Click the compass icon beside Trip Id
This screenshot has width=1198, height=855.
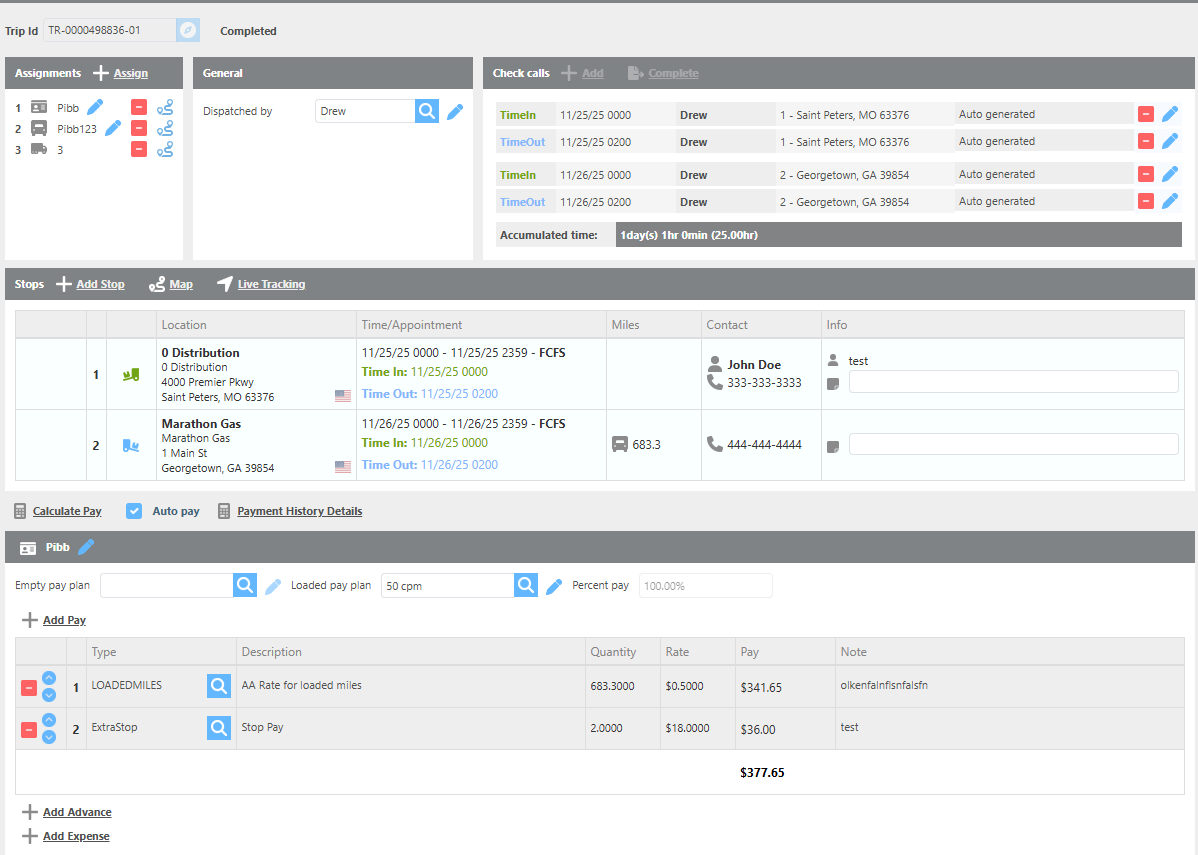click(188, 30)
